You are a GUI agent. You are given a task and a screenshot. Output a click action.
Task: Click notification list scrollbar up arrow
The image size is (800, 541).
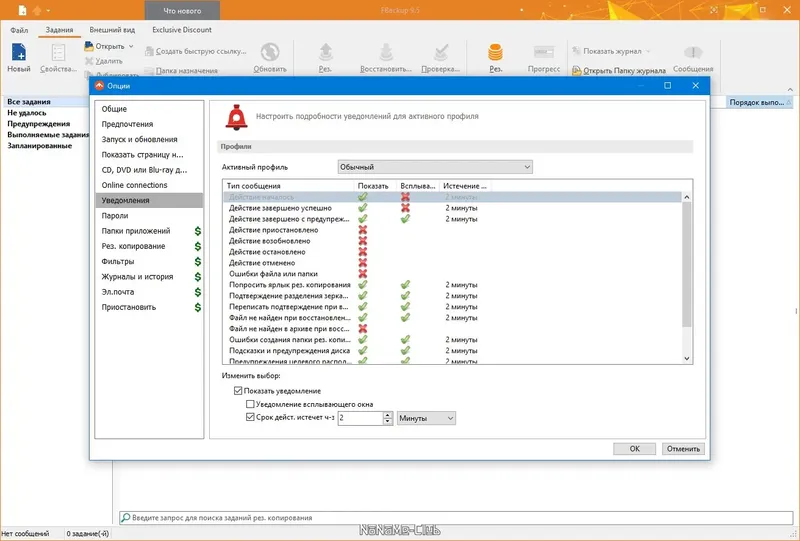[687, 197]
